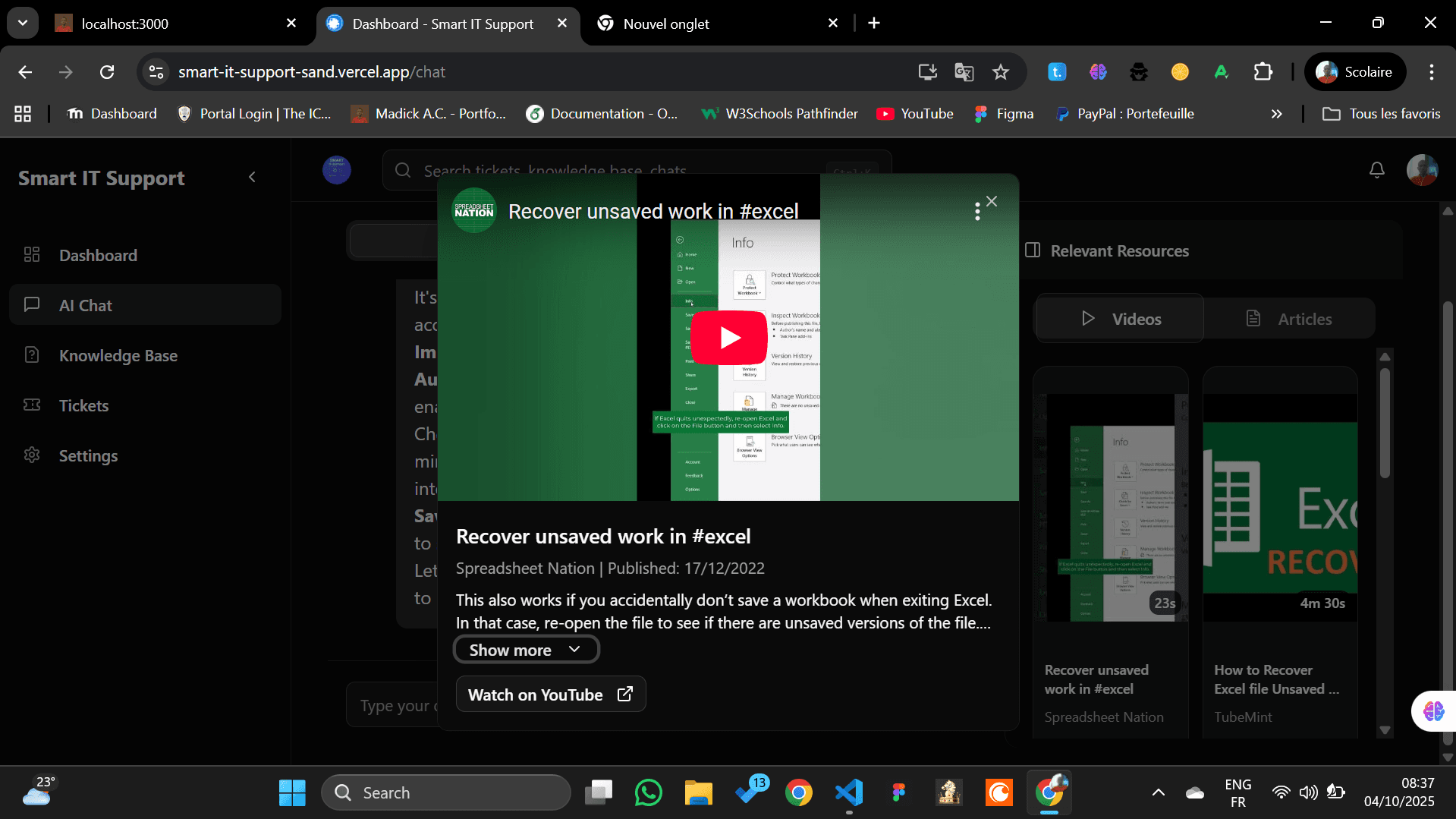Open a new browser tab
This screenshot has width=1456, height=819.
coord(874,24)
